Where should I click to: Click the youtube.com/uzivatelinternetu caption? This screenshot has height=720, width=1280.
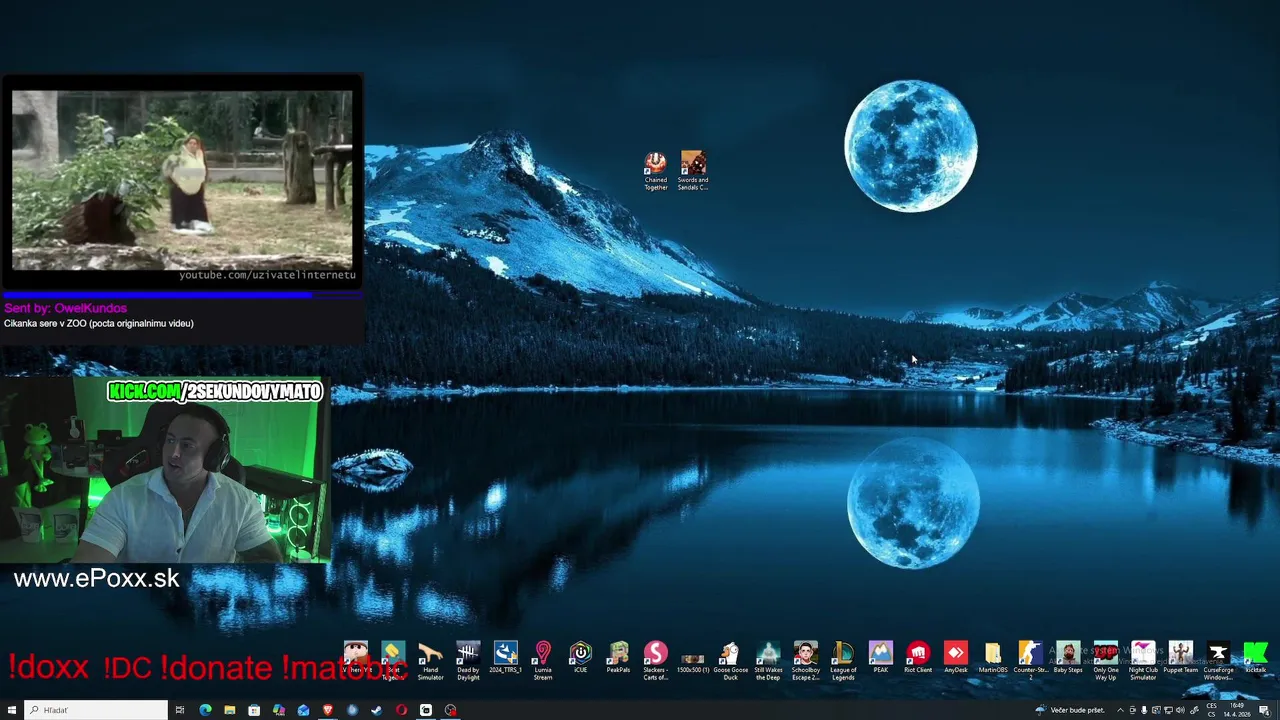pos(267,275)
